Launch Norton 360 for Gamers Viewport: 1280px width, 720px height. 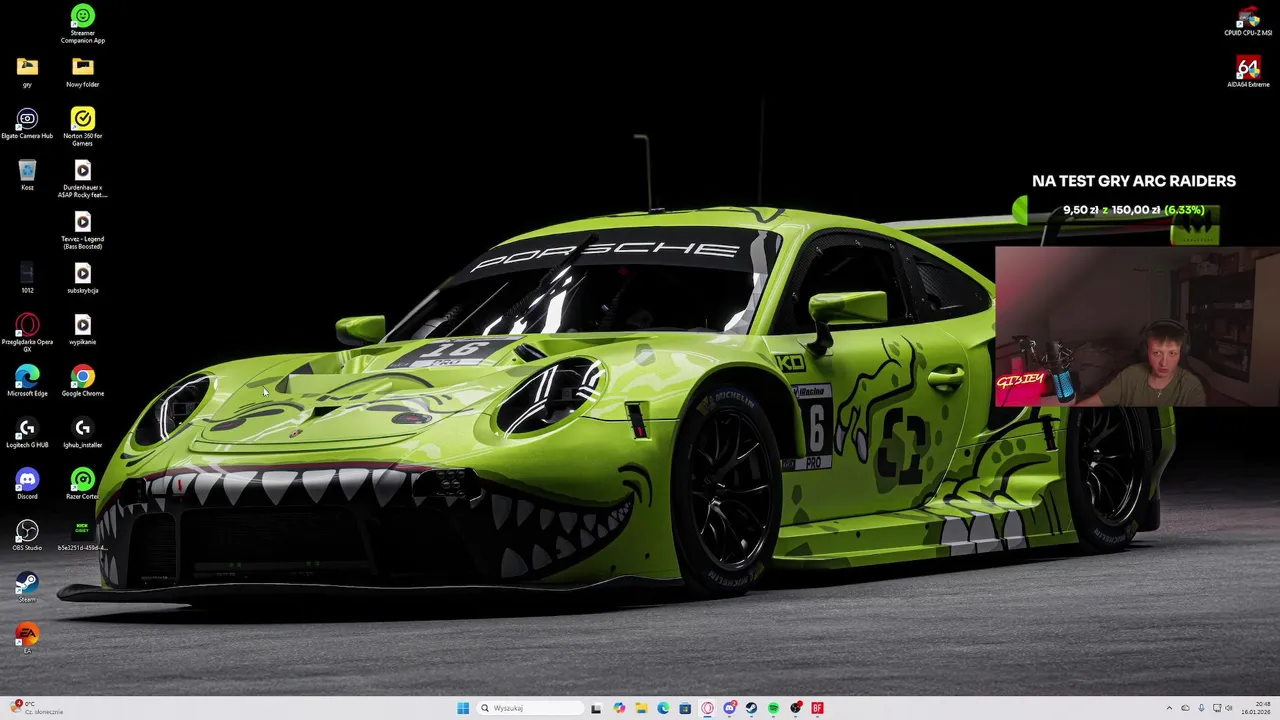click(83, 127)
